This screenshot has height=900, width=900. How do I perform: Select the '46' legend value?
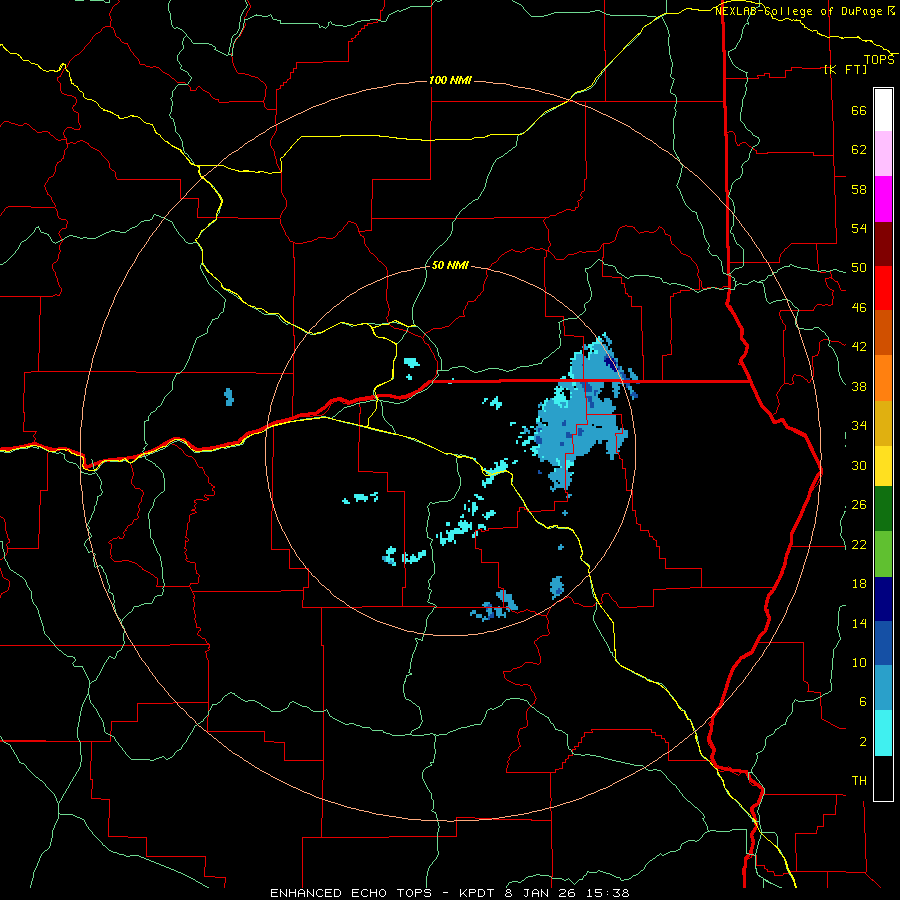point(859,307)
